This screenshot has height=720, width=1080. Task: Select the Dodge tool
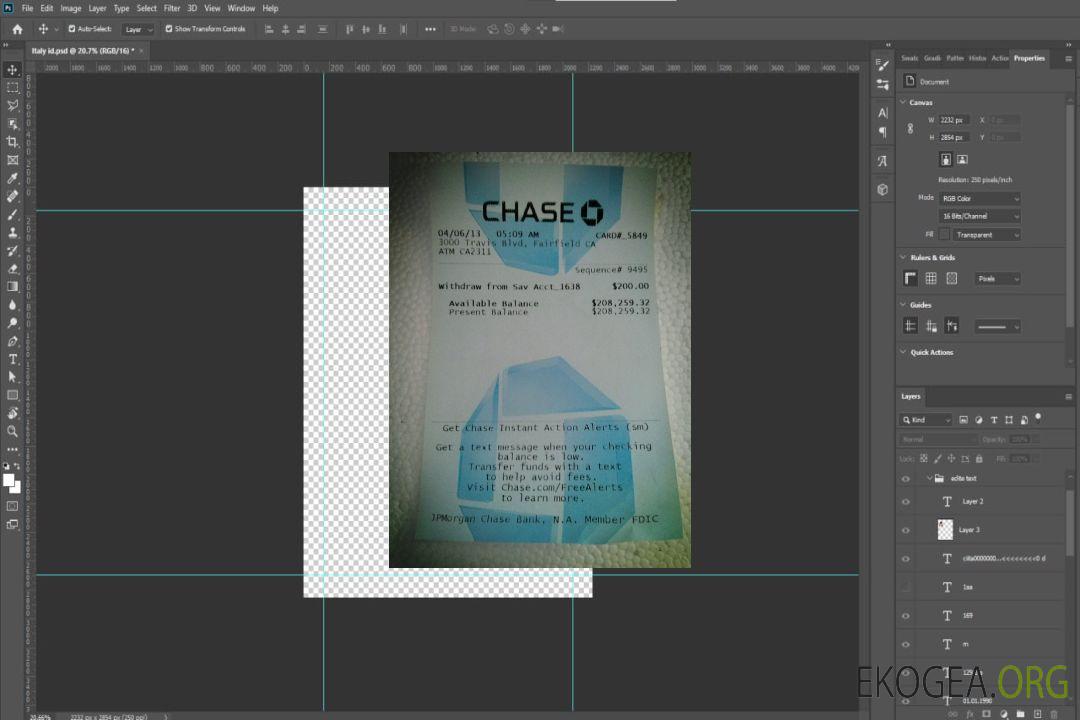click(x=12, y=322)
